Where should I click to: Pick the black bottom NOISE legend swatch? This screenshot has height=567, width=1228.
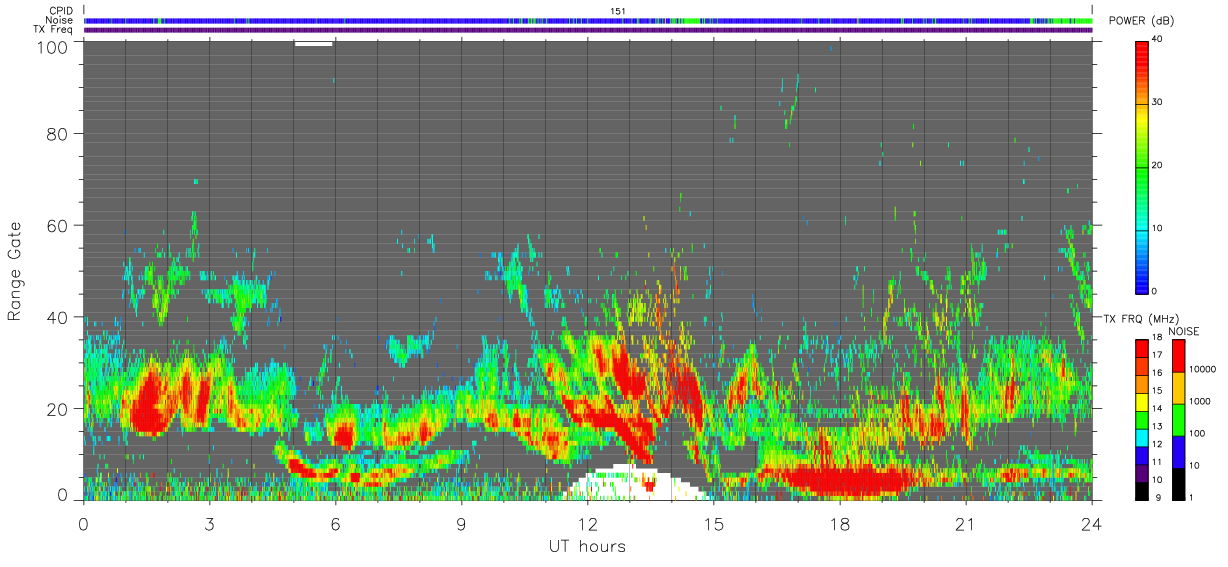pyautogui.click(x=1178, y=484)
